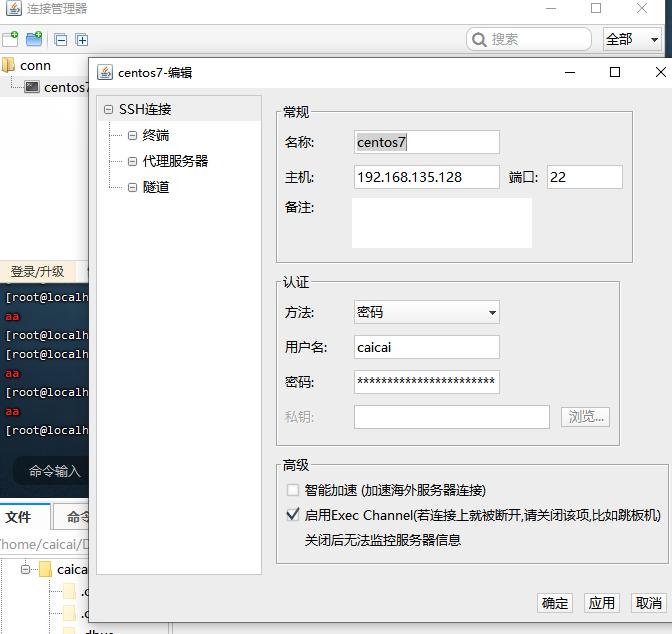Click the new connection icon in Connection Manager toolbar
The image size is (672, 634).
(x=10, y=39)
